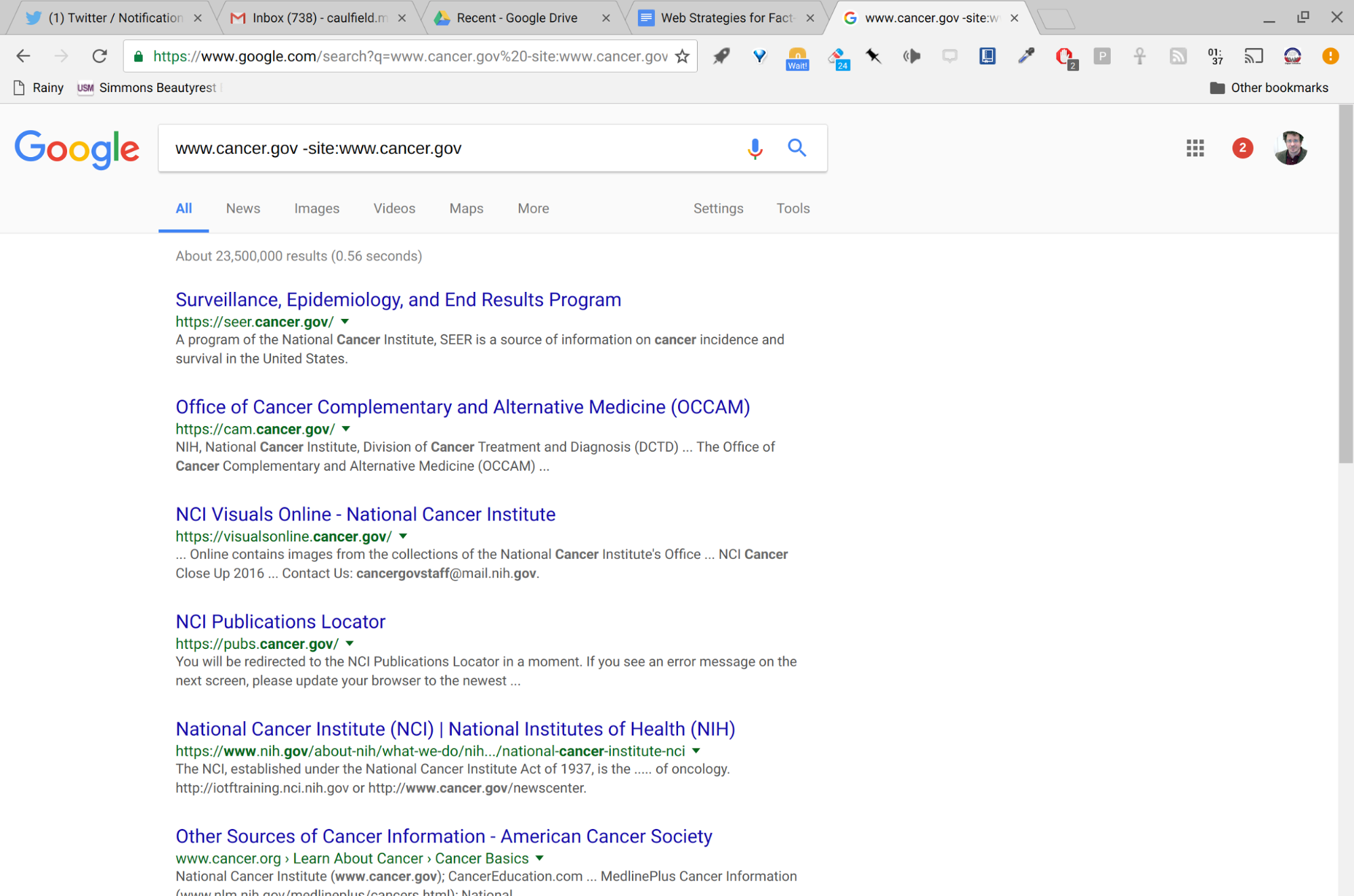Click the browser forward arrow

(x=62, y=56)
